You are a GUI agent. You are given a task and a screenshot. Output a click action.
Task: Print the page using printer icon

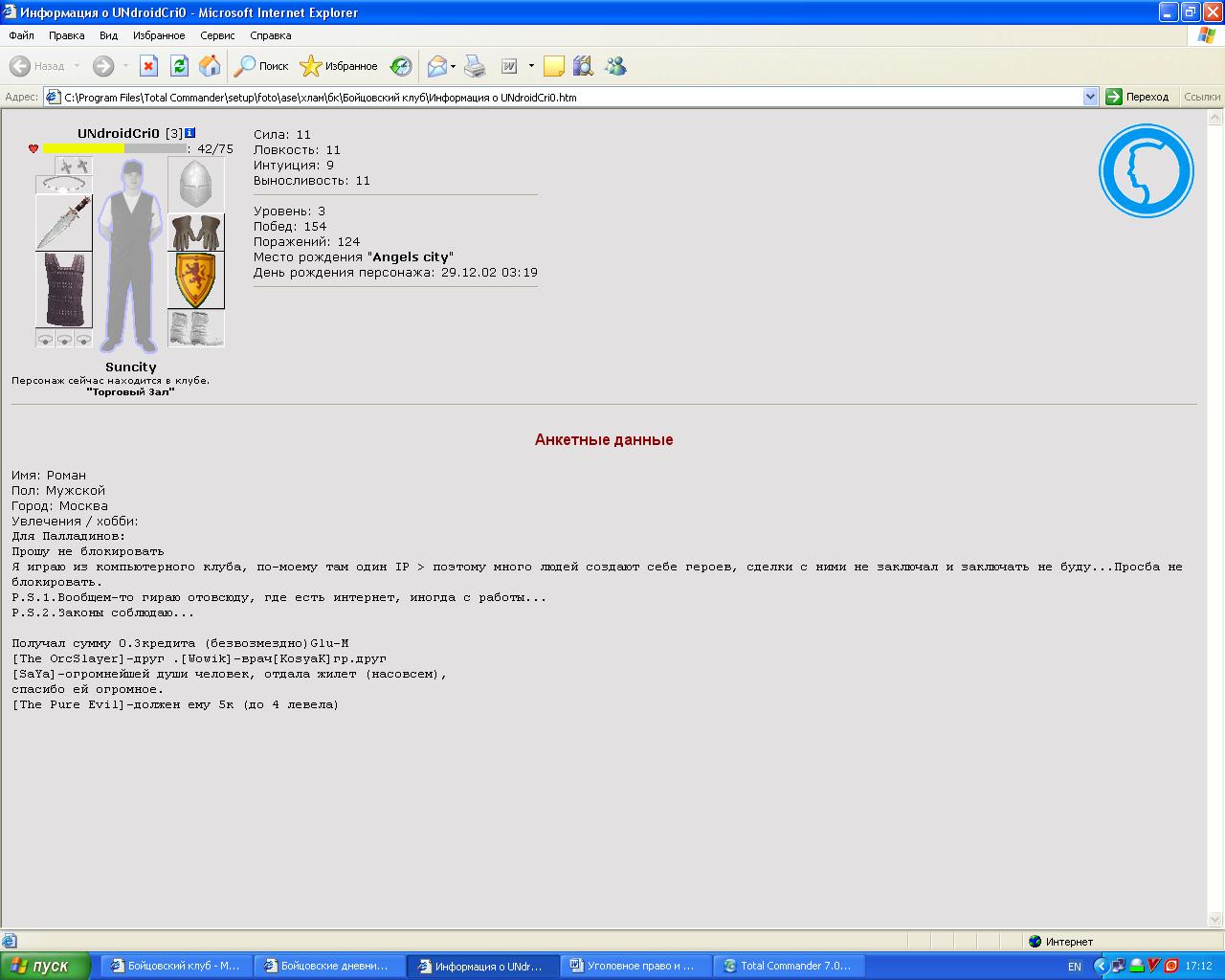[x=475, y=66]
